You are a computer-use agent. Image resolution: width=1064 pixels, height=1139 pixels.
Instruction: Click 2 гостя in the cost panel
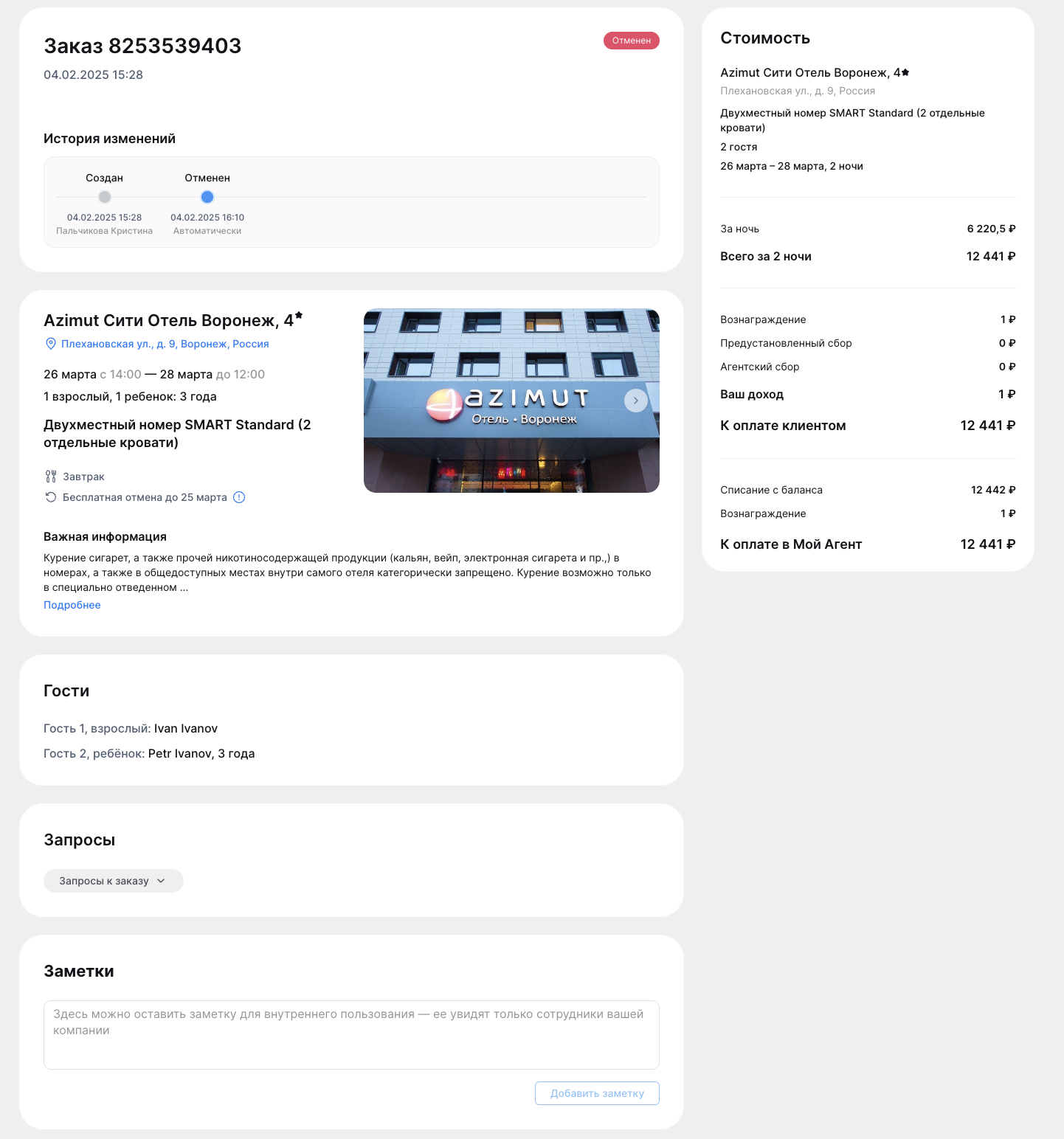pyautogui.click(x=739, y=147)
